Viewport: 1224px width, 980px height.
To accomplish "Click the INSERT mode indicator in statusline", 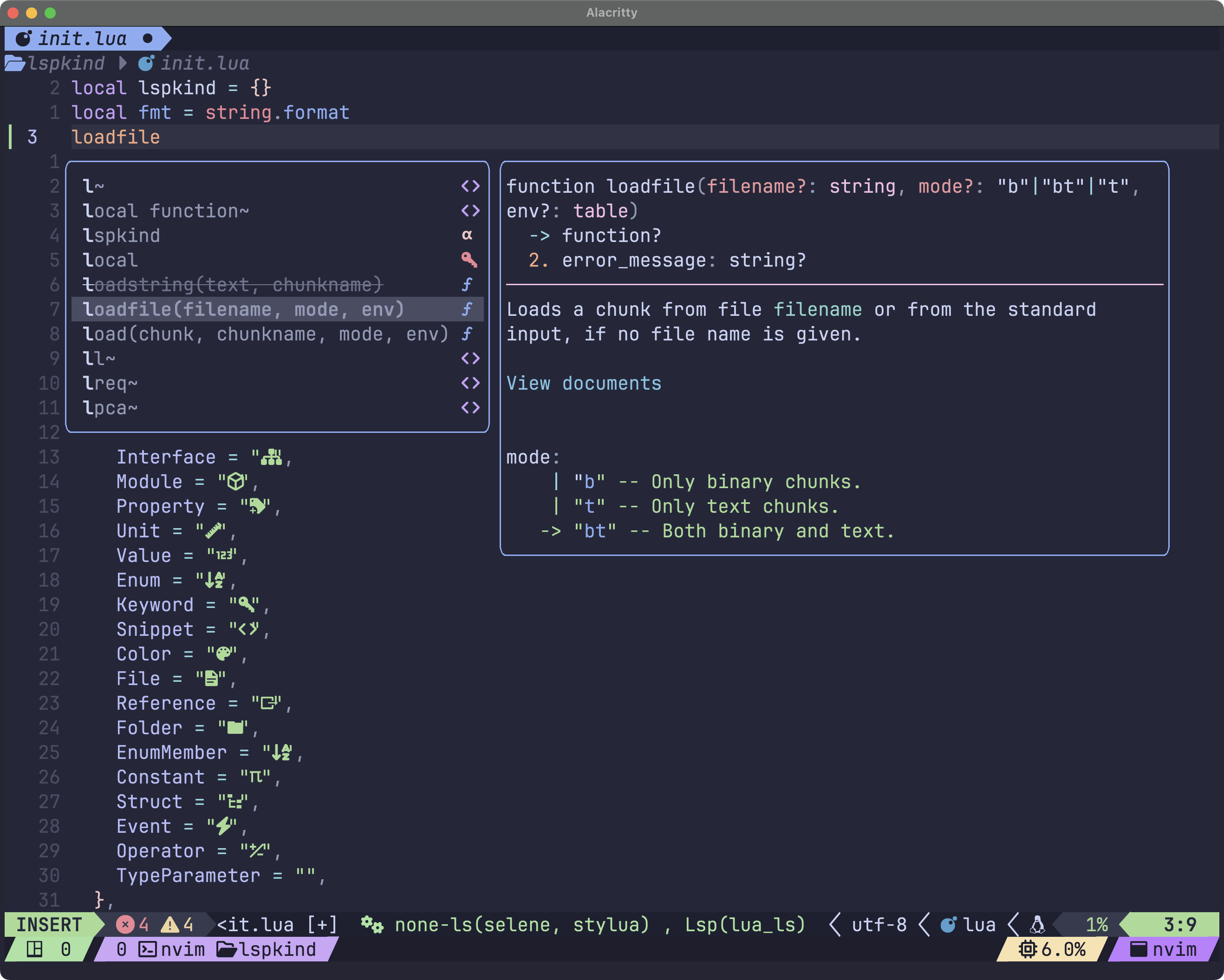I will click(x=49, y=924).
